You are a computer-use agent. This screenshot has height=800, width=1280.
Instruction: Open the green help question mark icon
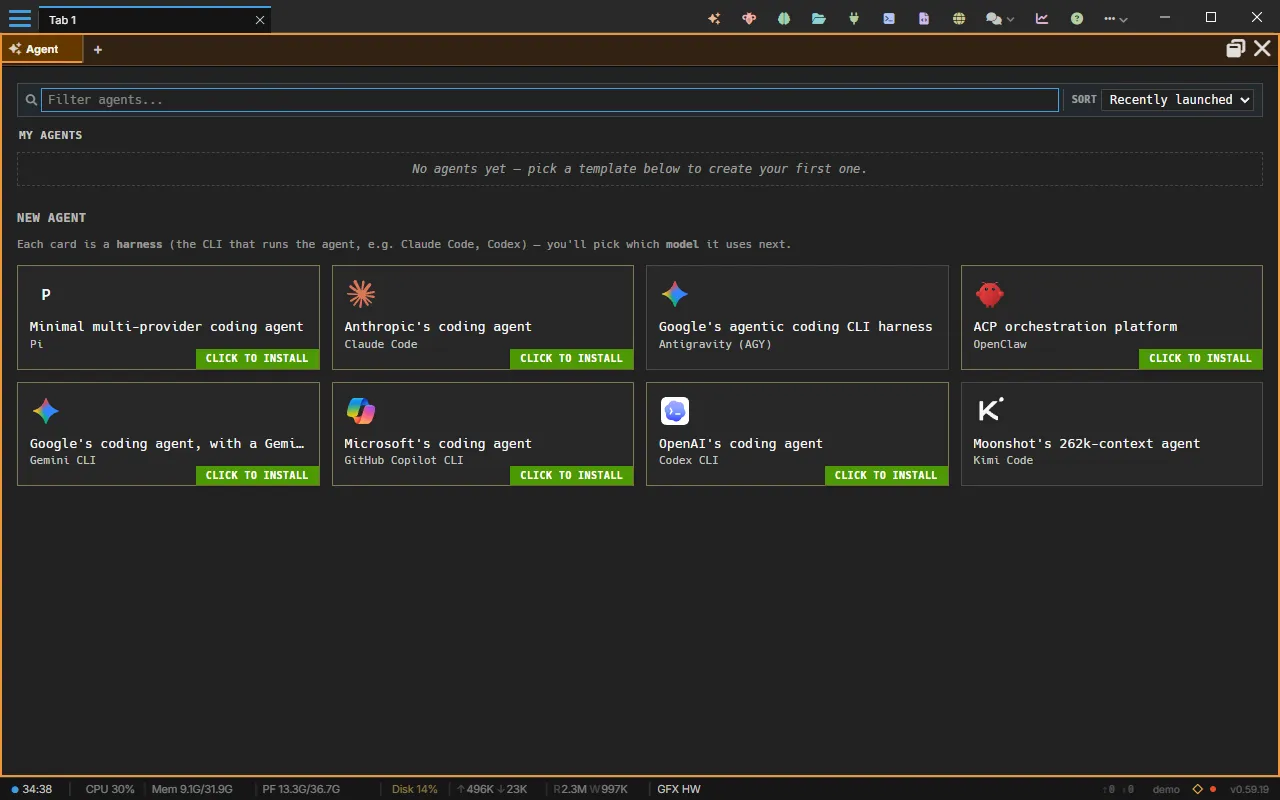click(x=1077, y=18)
